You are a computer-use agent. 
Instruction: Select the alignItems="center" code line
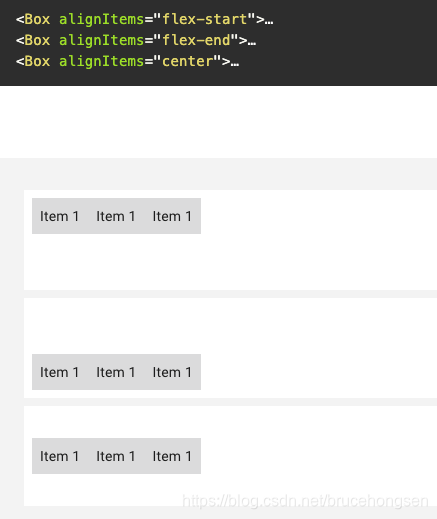coord(127,61)
